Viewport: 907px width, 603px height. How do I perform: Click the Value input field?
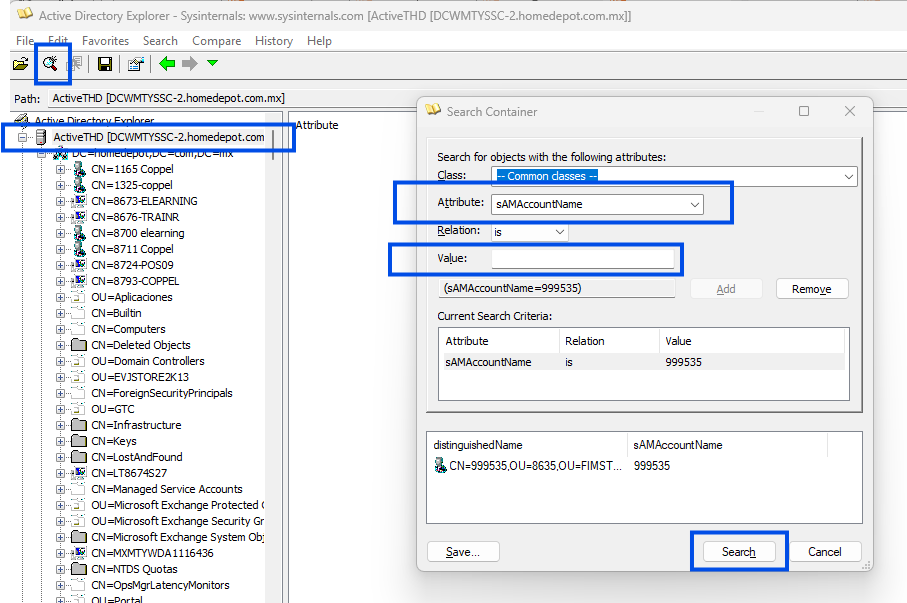coord(582,259)
